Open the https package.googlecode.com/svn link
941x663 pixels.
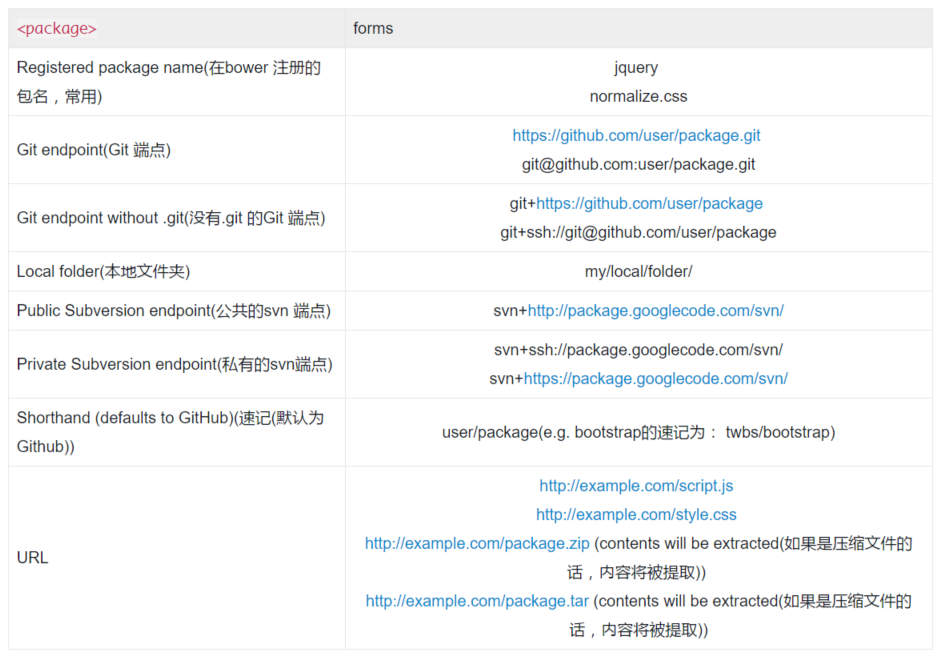(655, 378)
